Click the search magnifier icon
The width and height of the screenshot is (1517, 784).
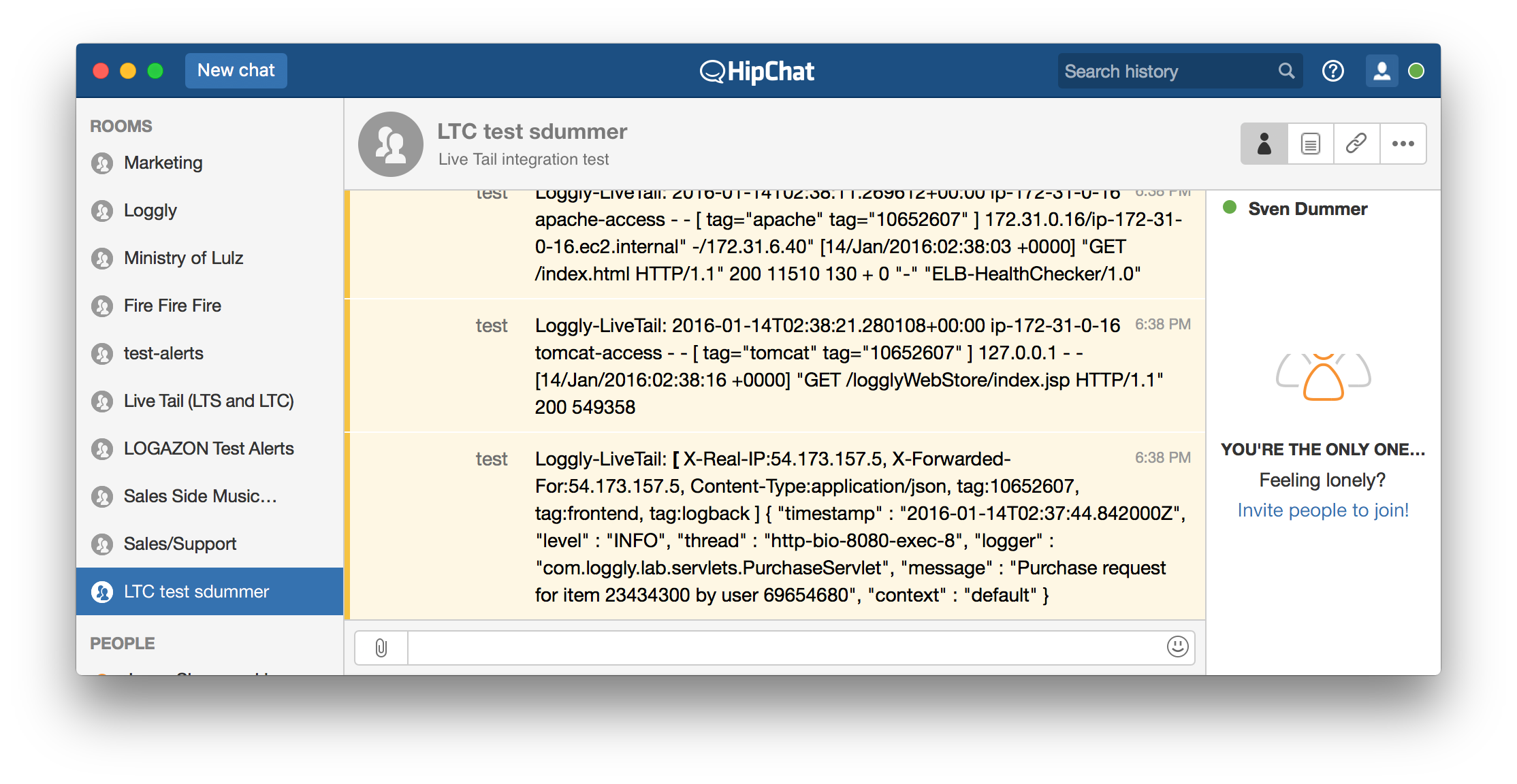tap(1286, 71)
